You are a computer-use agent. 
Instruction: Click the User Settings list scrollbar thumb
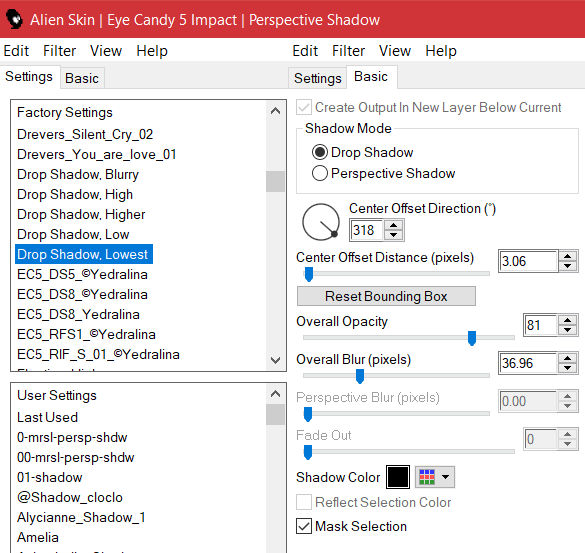coord(275,415)
